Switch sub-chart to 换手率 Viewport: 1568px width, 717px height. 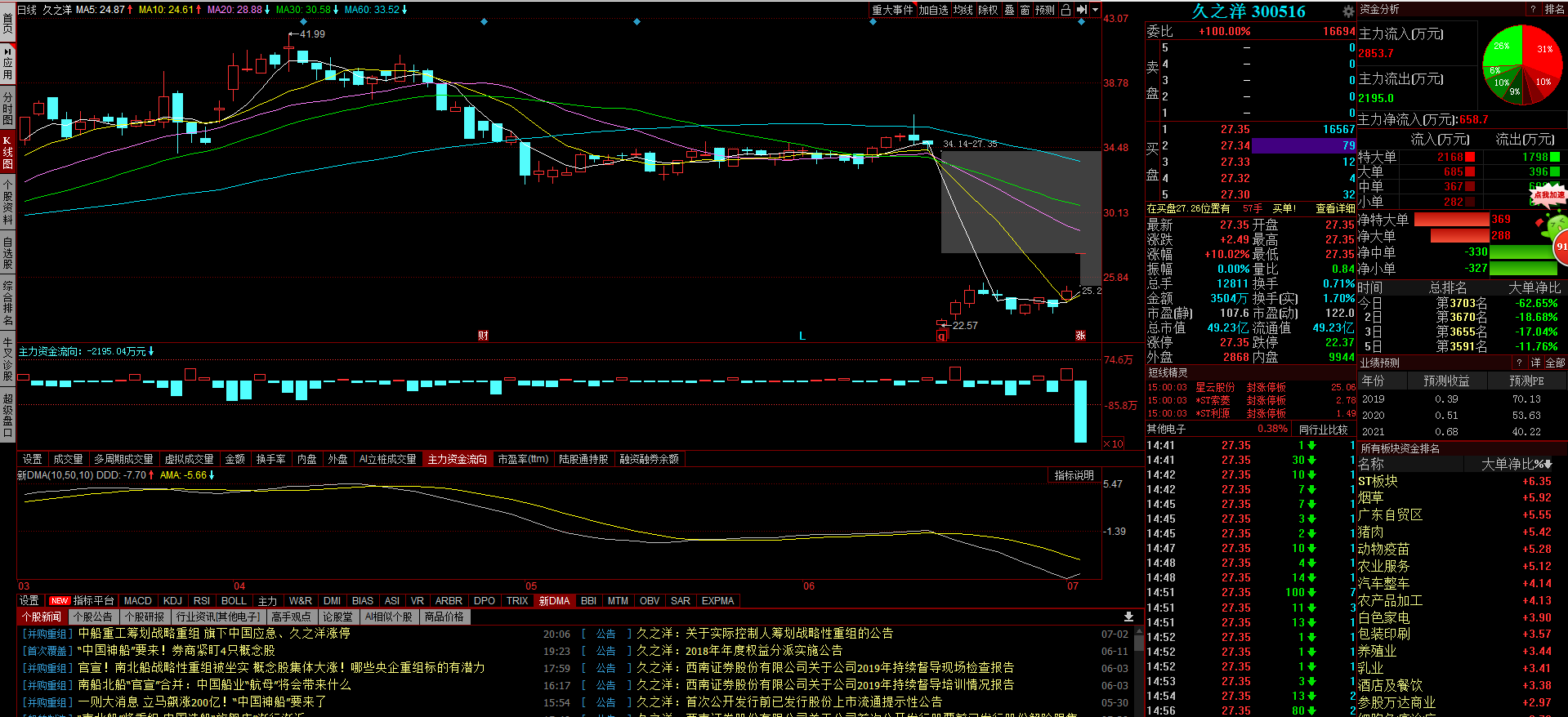[x=270, y=459]
